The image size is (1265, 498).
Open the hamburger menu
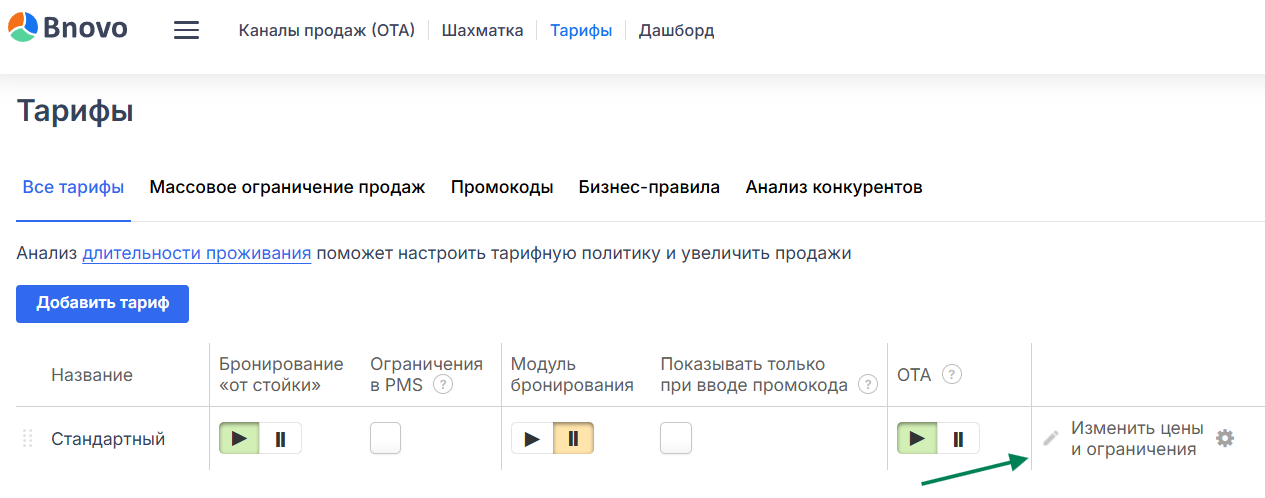(x=186, y=30)
